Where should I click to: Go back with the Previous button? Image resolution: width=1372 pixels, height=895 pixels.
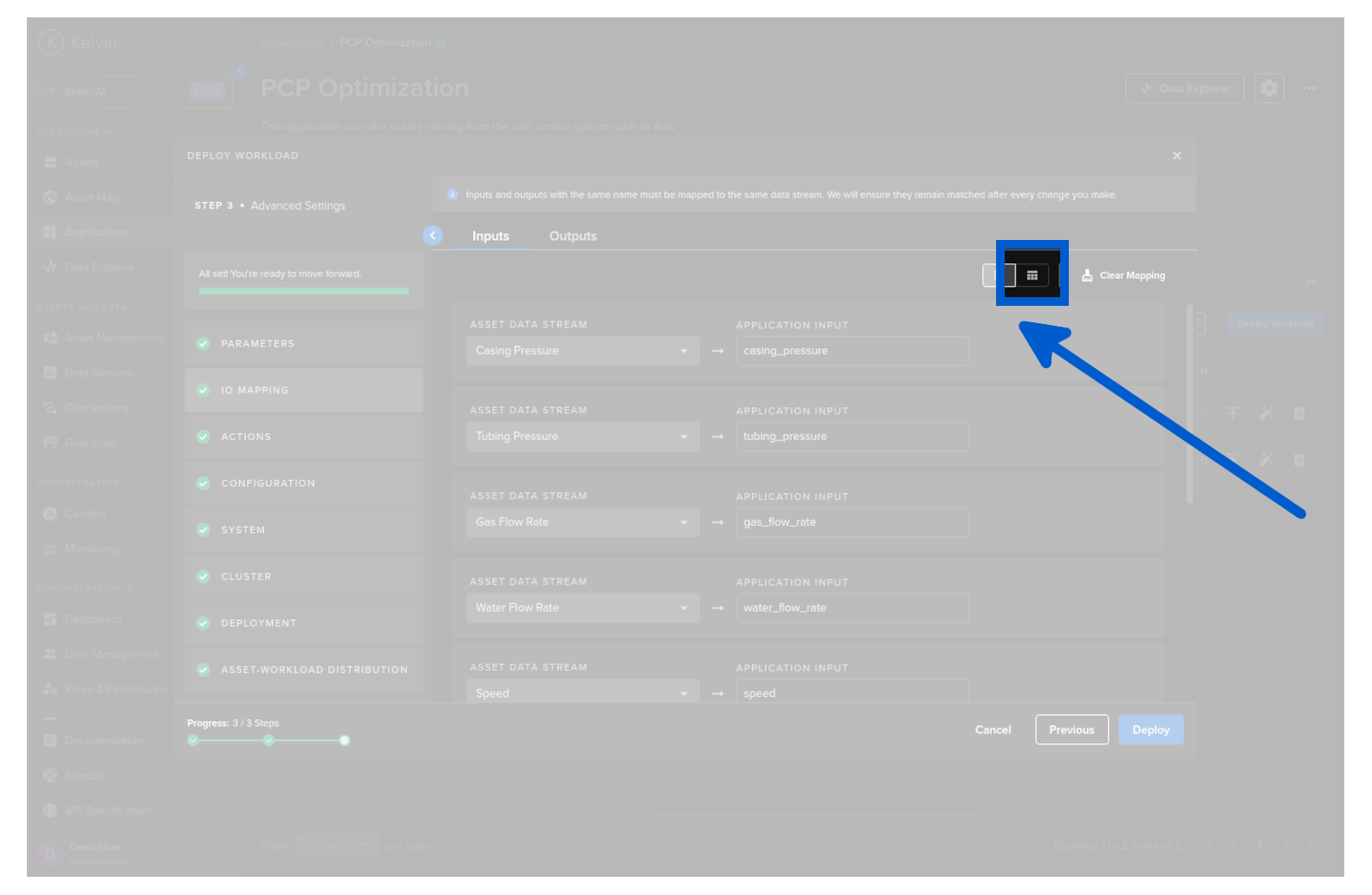click(1071, 730)
